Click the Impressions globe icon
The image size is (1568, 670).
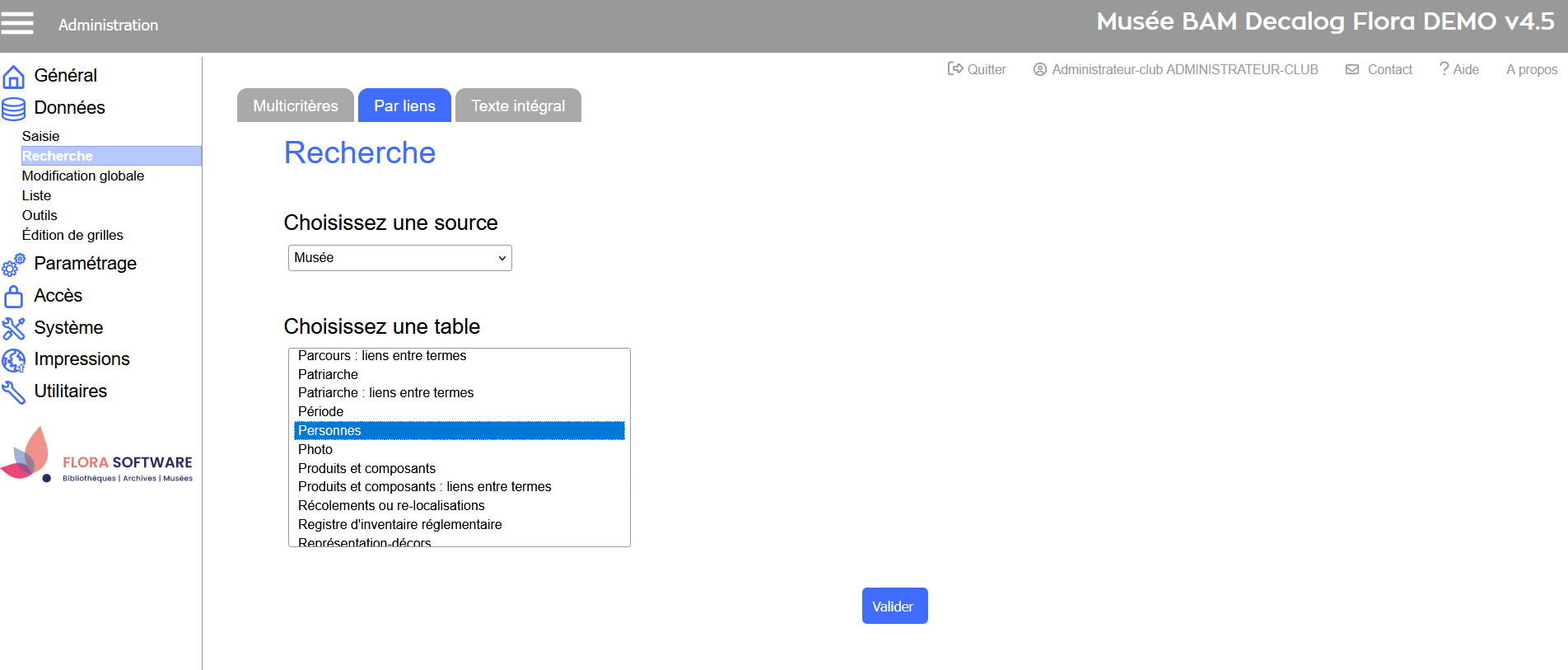[x=14, y=360]
